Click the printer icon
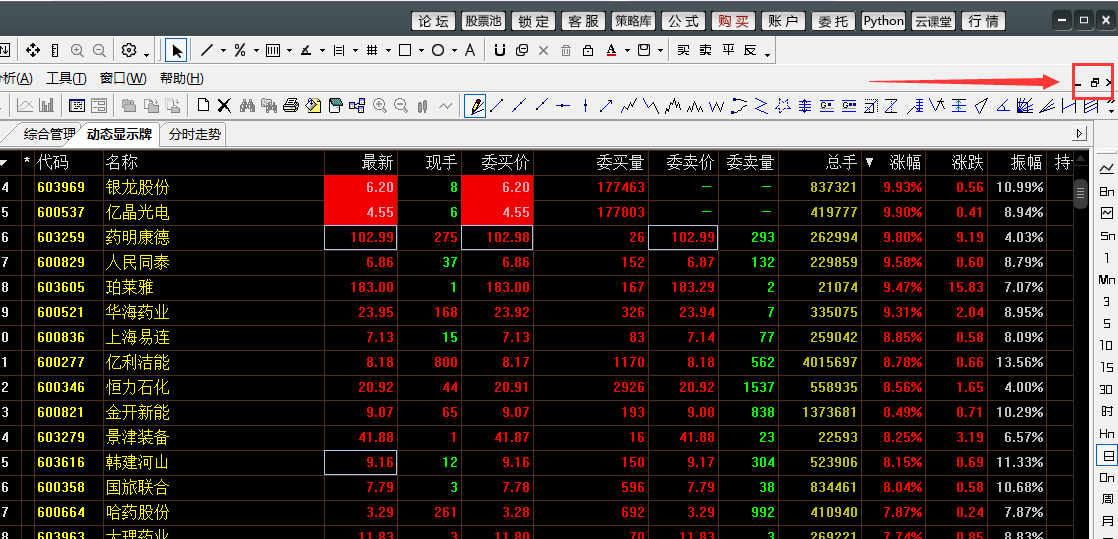This screenshot has width=1118, height=539. [x=290, y=106]
